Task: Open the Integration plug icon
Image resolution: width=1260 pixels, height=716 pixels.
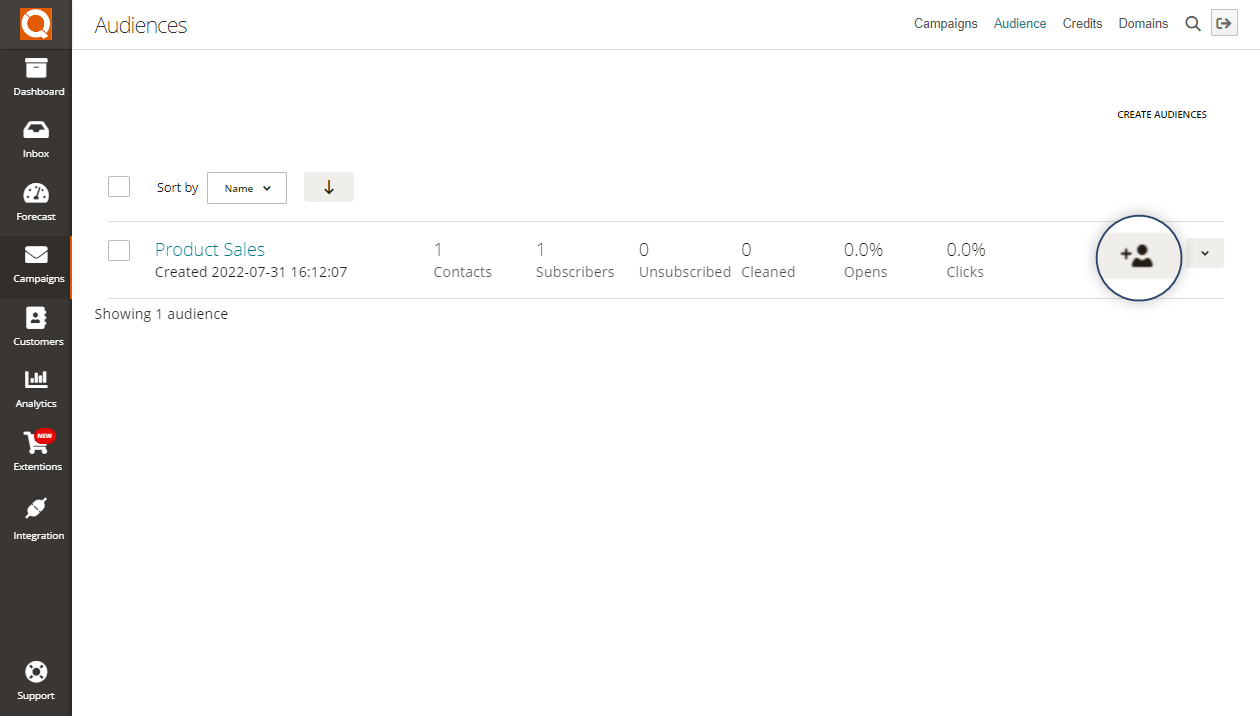Action: (x=36, y=510)
